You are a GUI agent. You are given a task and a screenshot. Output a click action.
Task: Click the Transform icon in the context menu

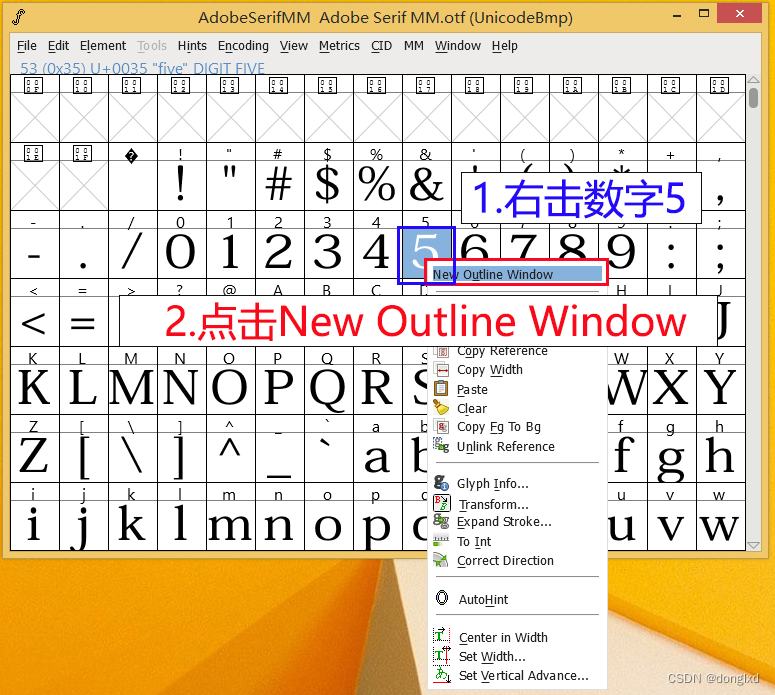coord(442,503)
